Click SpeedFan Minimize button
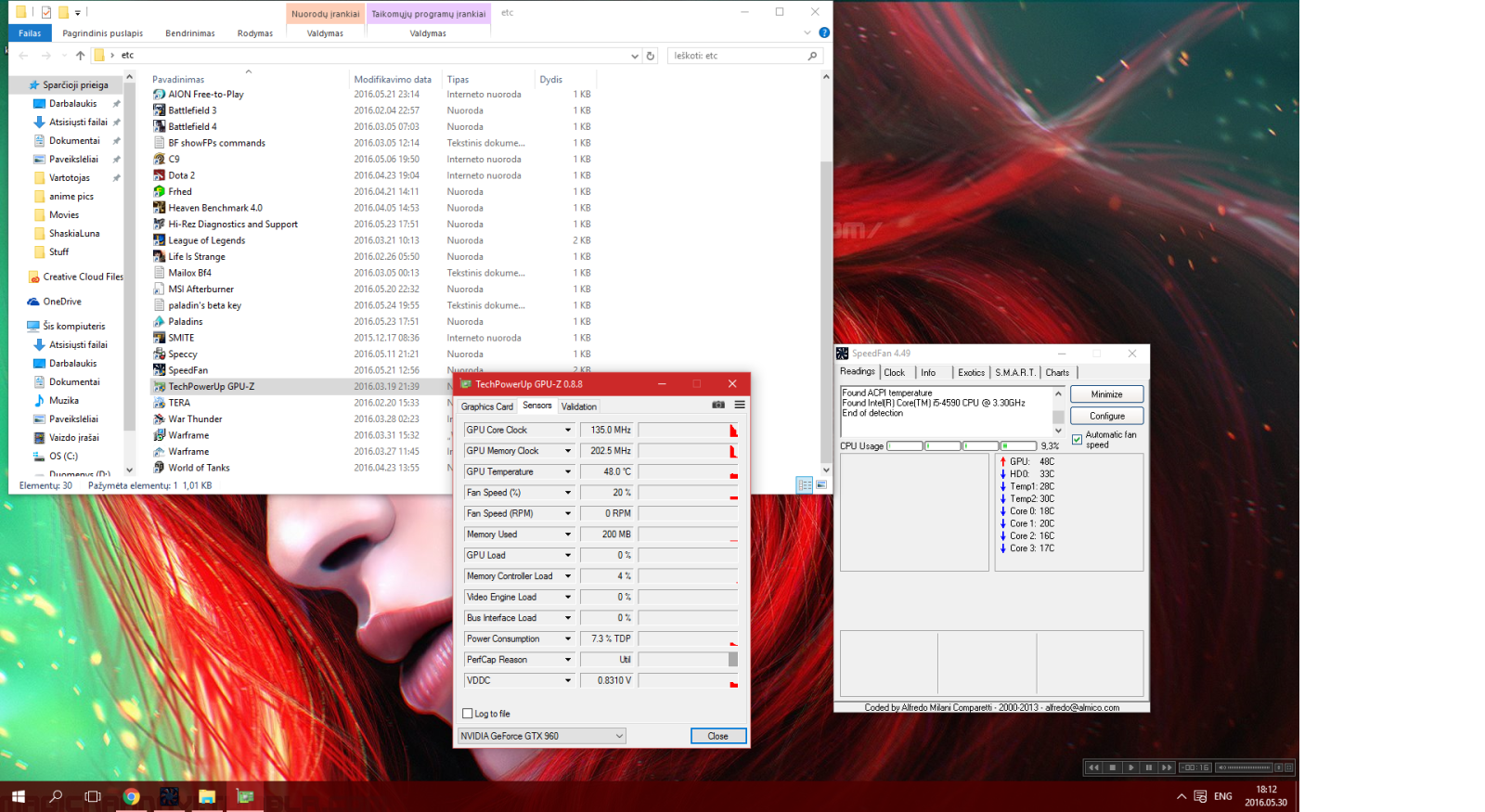Image resolution: width=1485 pixels, height=812 pixels. (x=1106, y=394)
